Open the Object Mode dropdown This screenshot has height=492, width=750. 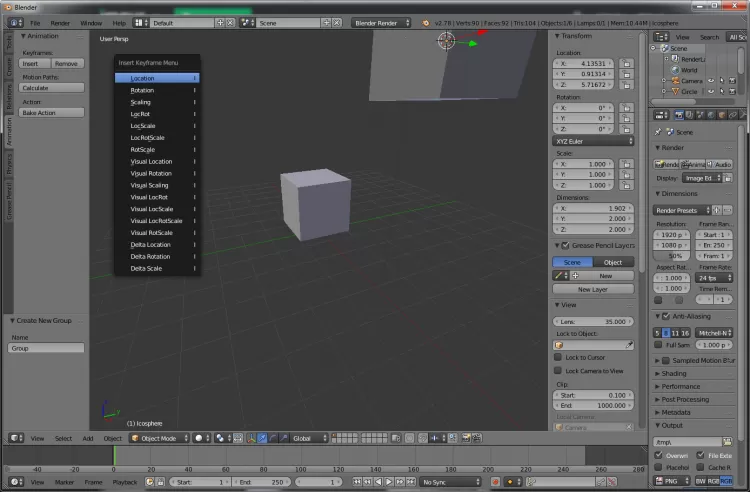[x=159, y=438]
